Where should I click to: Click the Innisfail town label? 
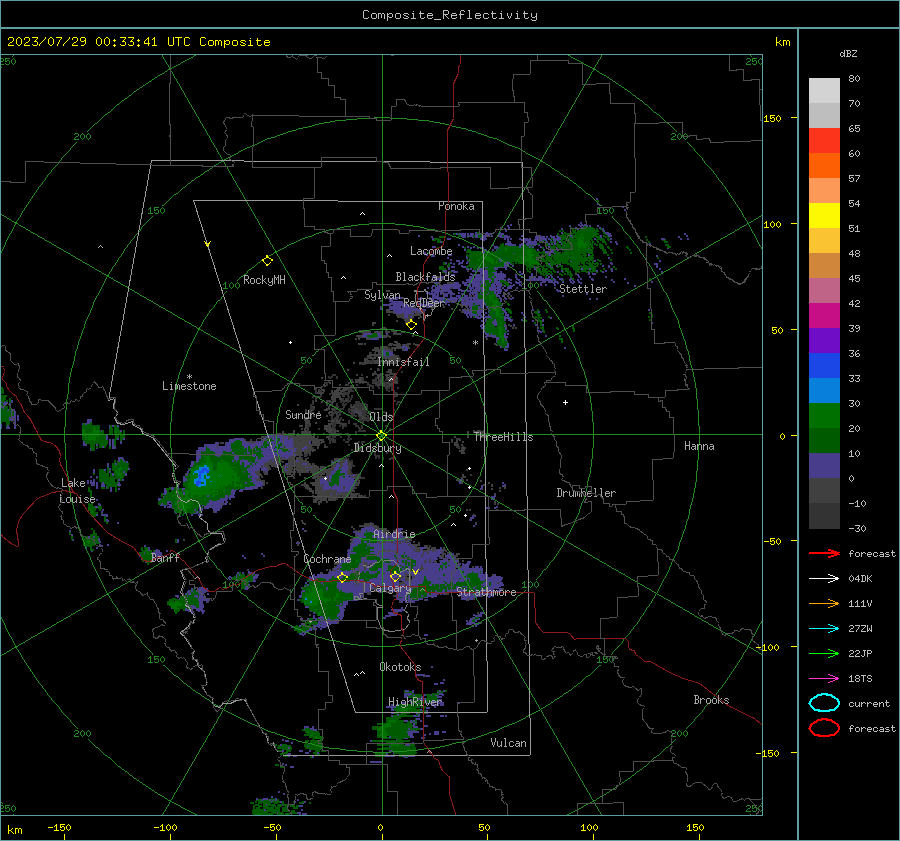coord(403,362)
